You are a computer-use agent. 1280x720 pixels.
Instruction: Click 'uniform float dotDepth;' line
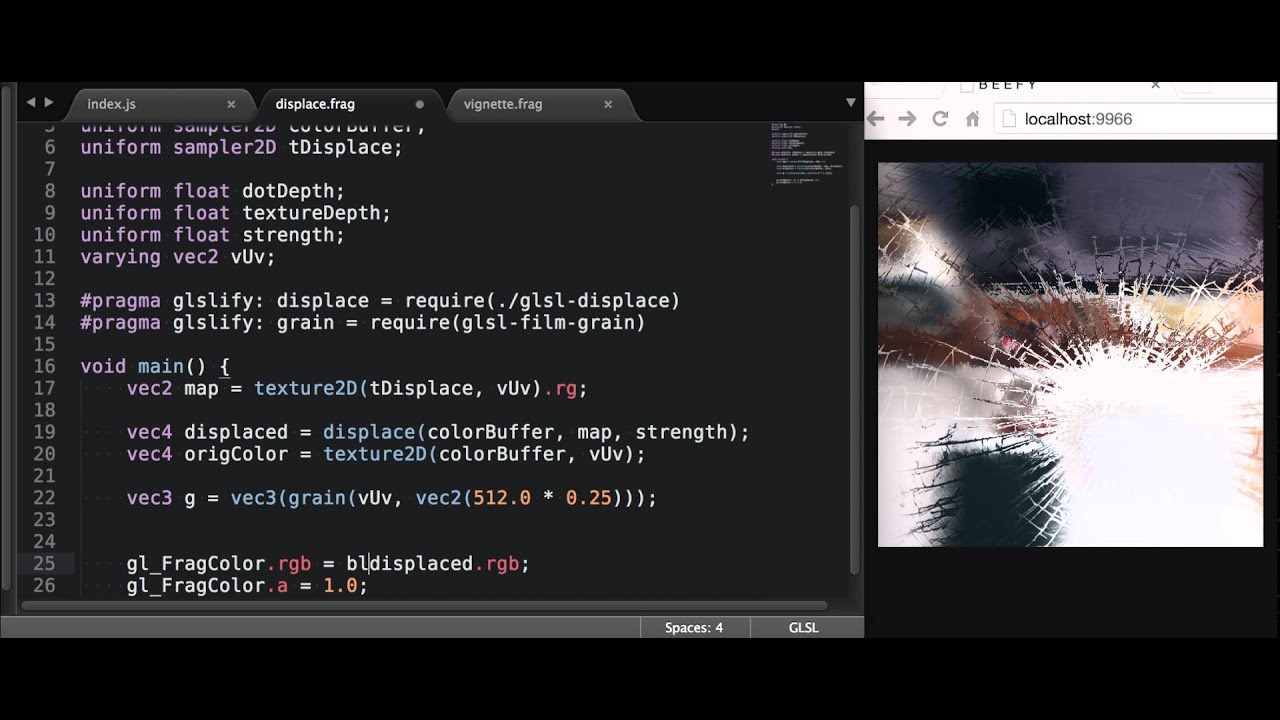coord(212,191)
